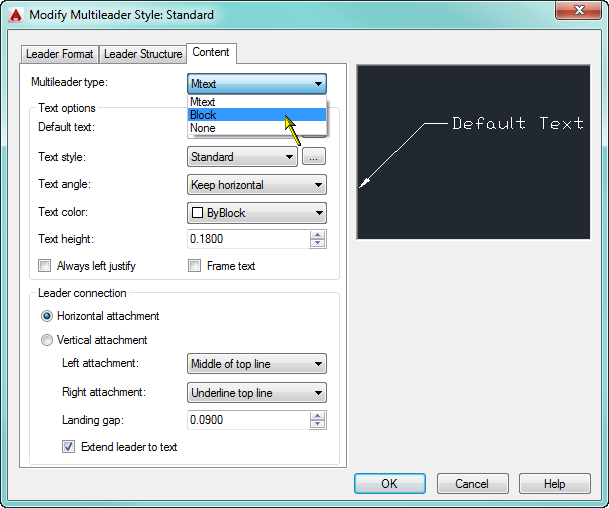Open the Text style dropdown
Screen dimensions: 609x508
[242, 157]
